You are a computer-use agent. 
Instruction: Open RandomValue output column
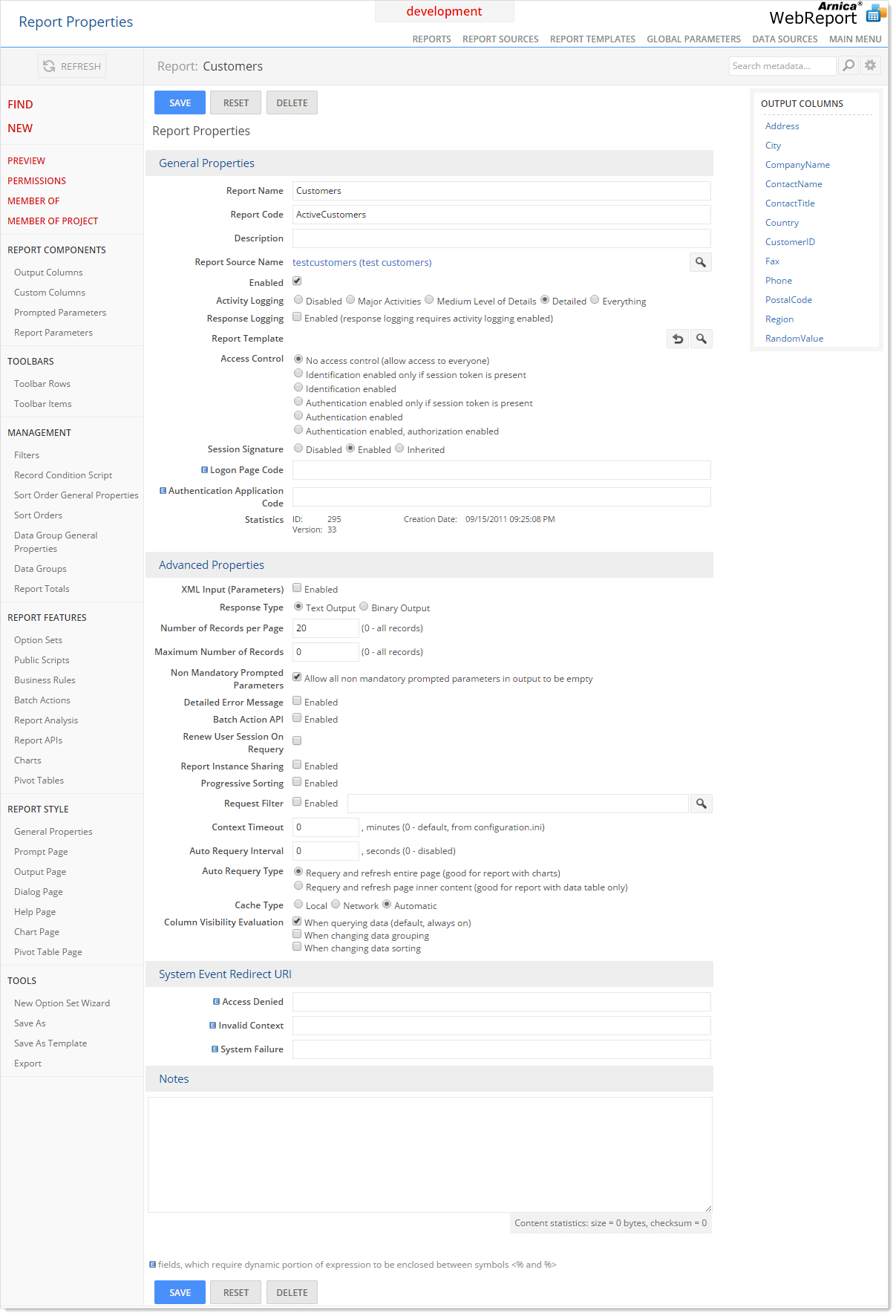(794, 339)
